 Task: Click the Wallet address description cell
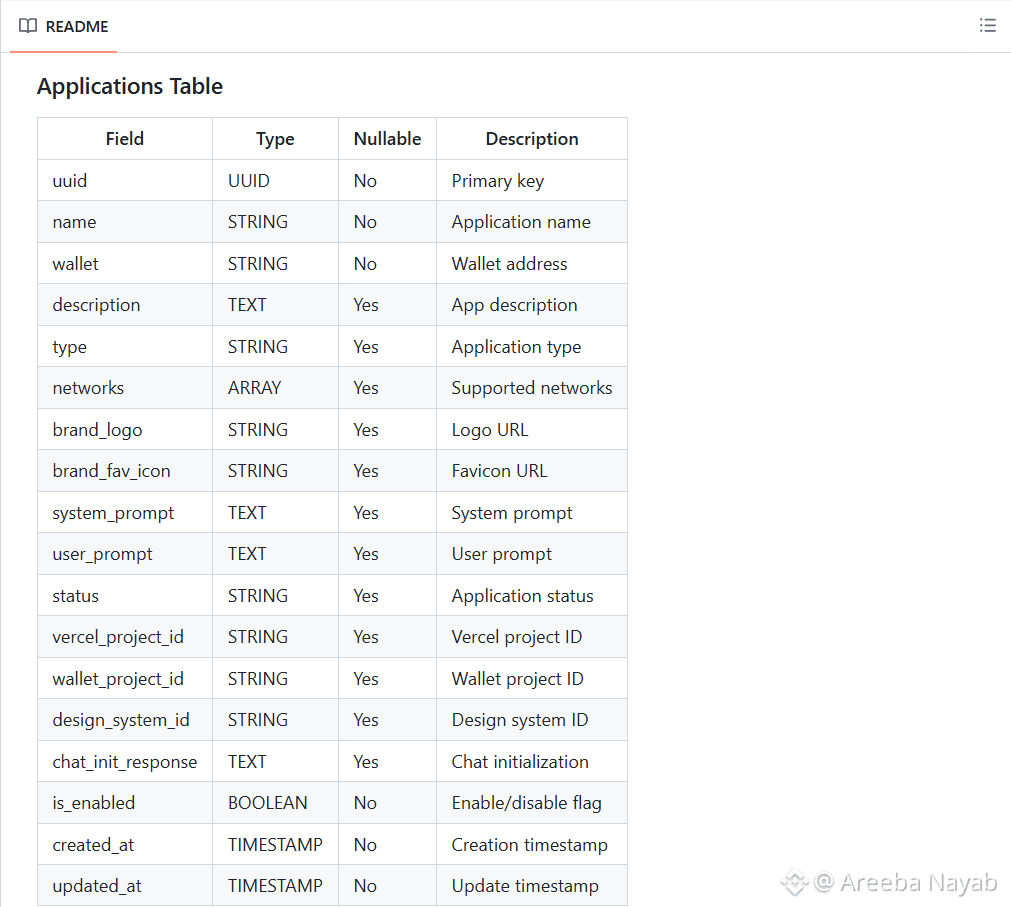coord(532,264)
